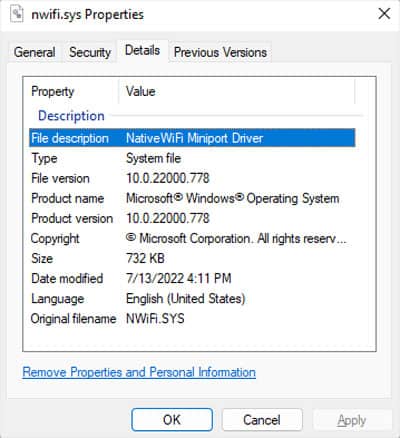Select the Copyright property label
Screen dimensions: 400x438
coord(55,239)
